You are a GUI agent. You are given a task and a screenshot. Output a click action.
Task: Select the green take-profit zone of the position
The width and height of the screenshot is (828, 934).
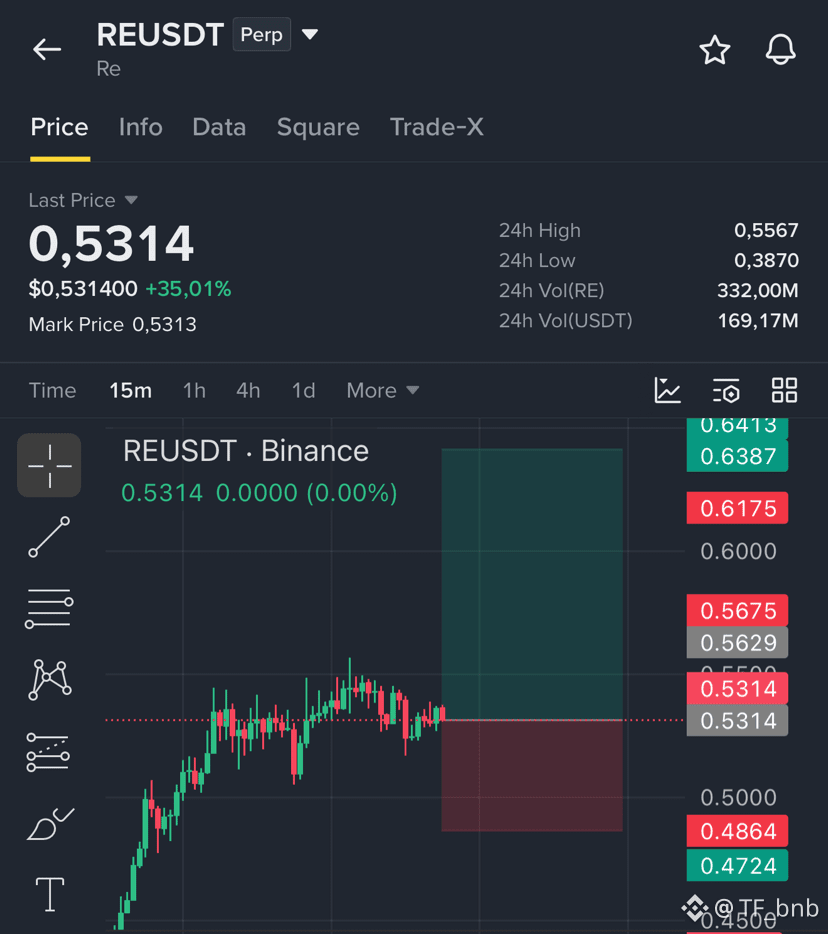[x=532, y=584]
